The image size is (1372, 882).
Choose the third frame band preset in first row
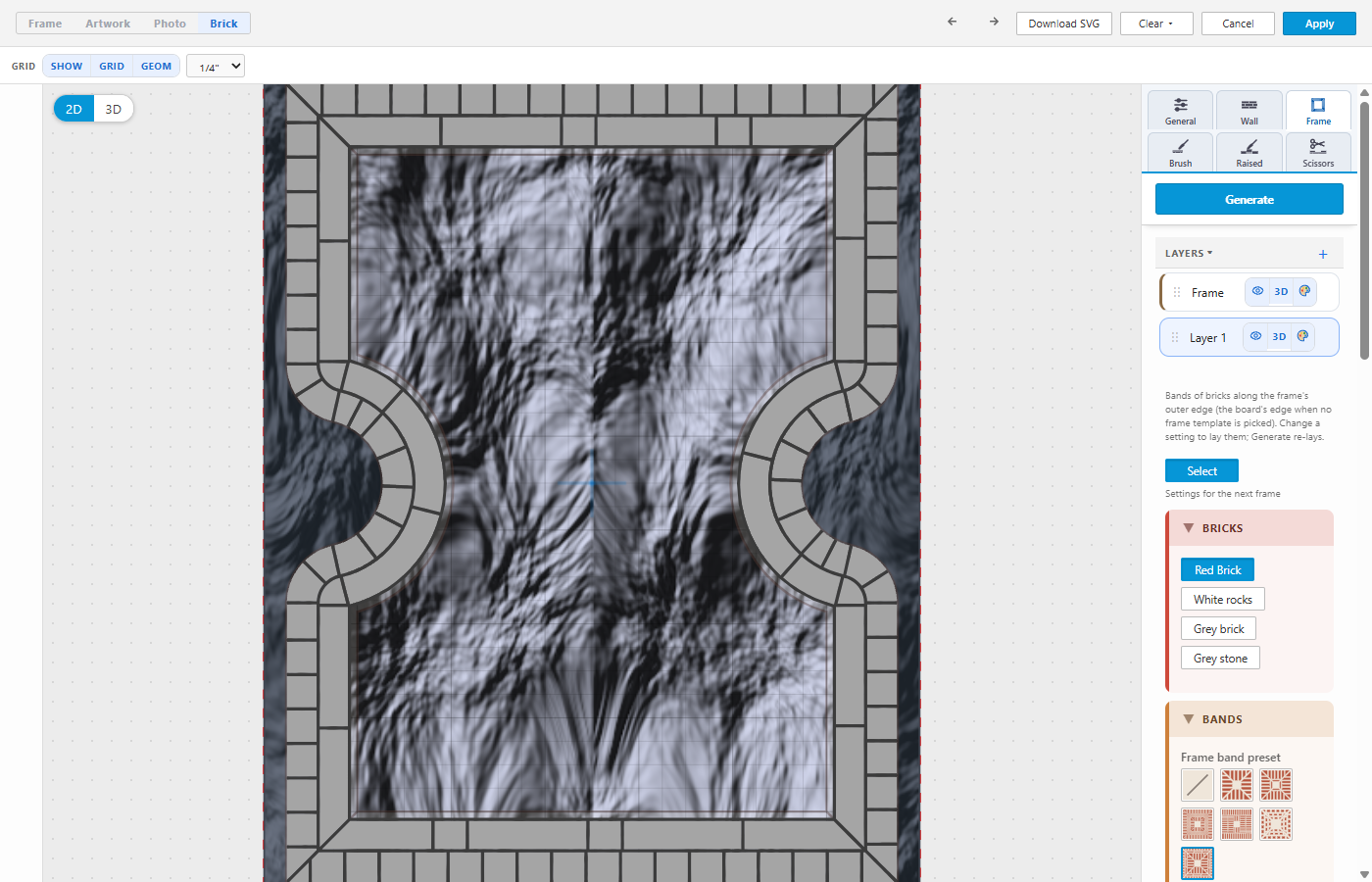(1276, 785)
